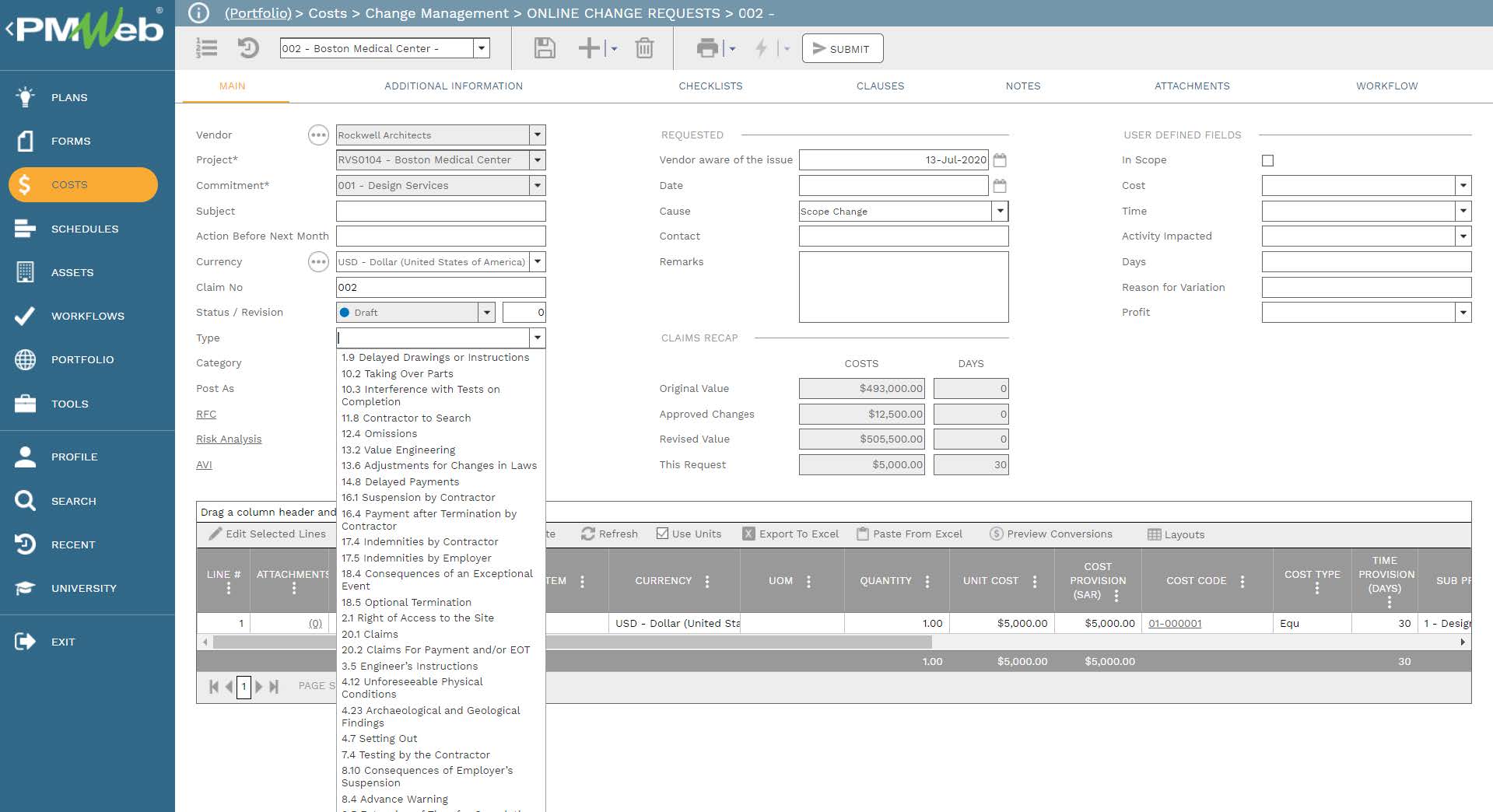Expand the Status Draft dropdown
The width and height of the screenshot is (1493, 812).
click(x=487, y=313)
